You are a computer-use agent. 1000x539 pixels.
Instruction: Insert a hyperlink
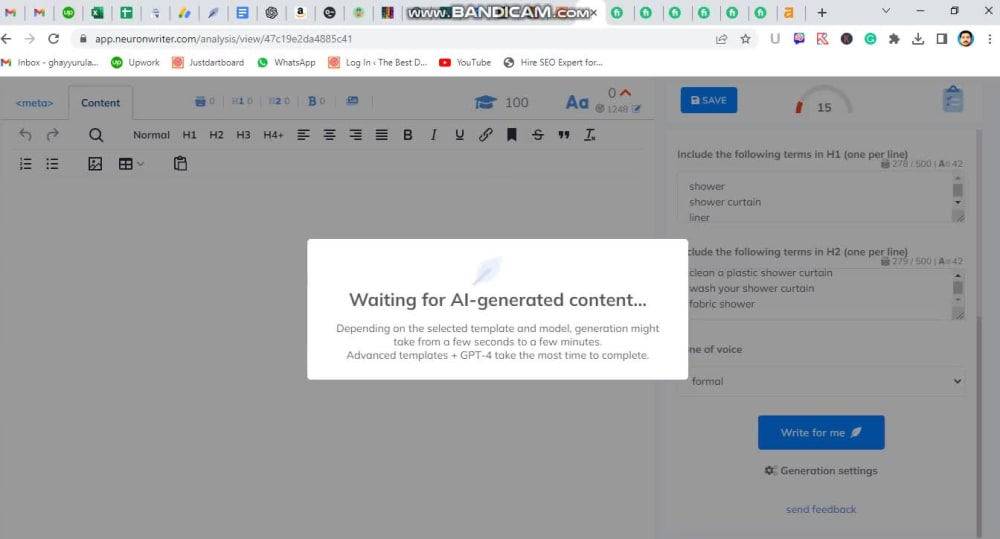coord(485,135)
